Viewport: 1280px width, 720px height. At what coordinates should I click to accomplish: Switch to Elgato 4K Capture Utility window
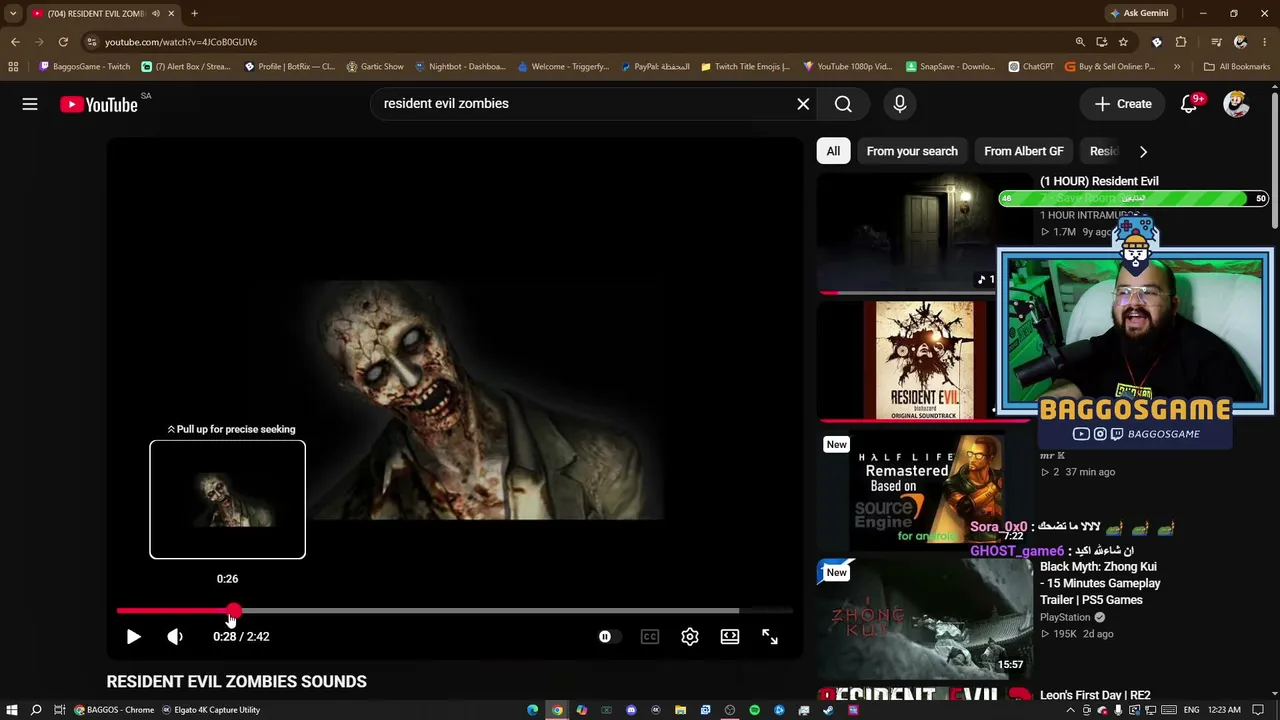click(x=210, y=710)
